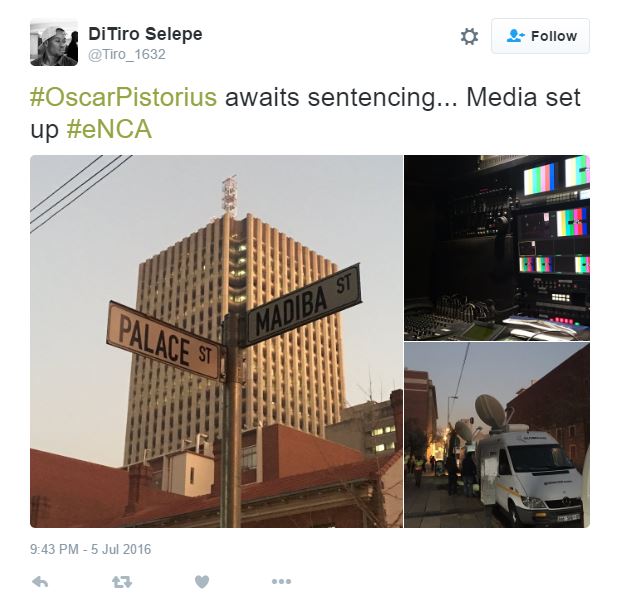Viewport: 621px width, 599px height.
Task: Open the gear settings dropdown
Action: click(x=469, y=36)
